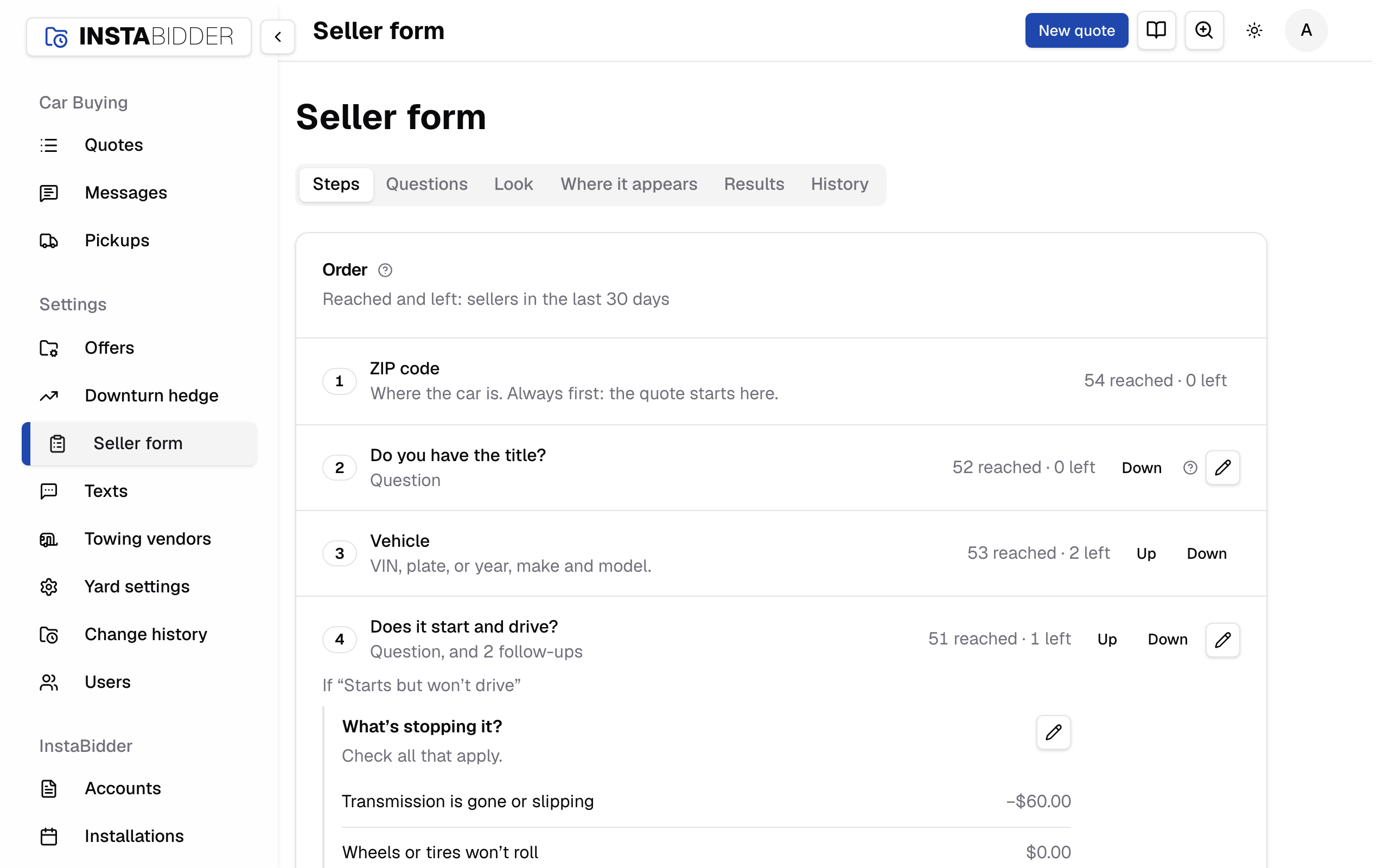Click the InstaBidder logo

coord(139,37)
